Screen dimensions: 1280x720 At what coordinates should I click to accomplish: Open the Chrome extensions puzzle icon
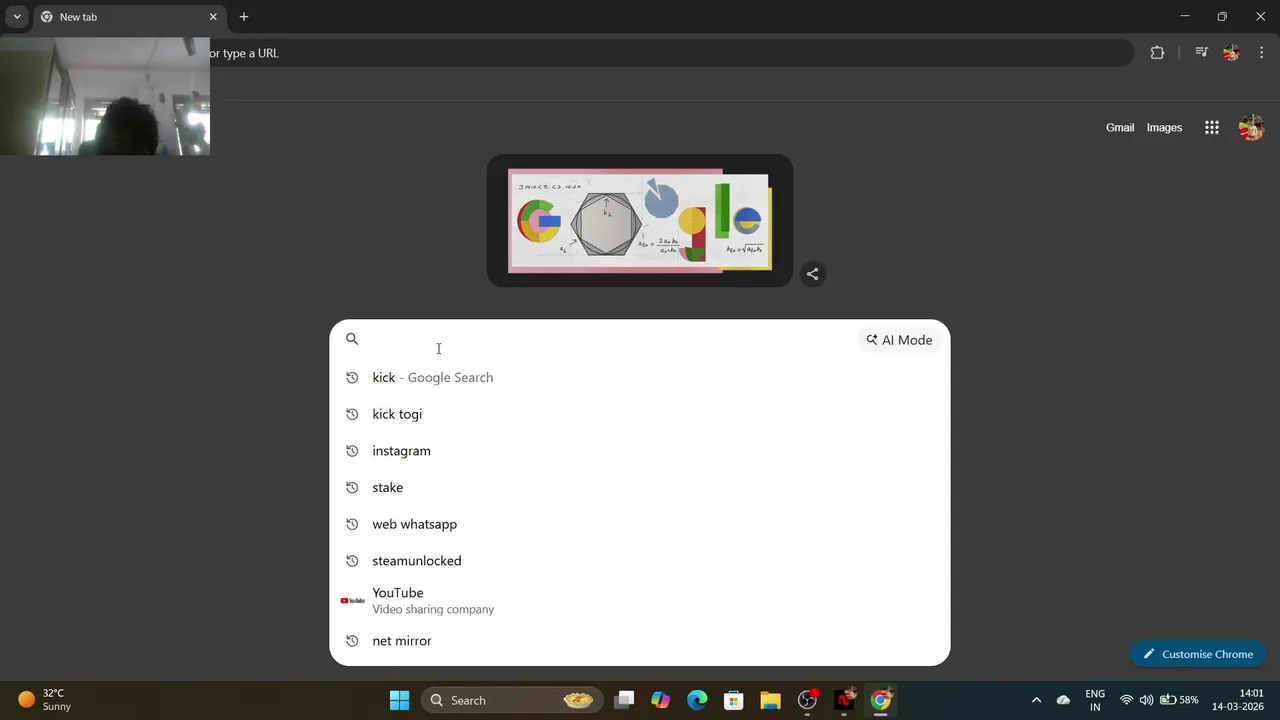[x=1157, y=53]
